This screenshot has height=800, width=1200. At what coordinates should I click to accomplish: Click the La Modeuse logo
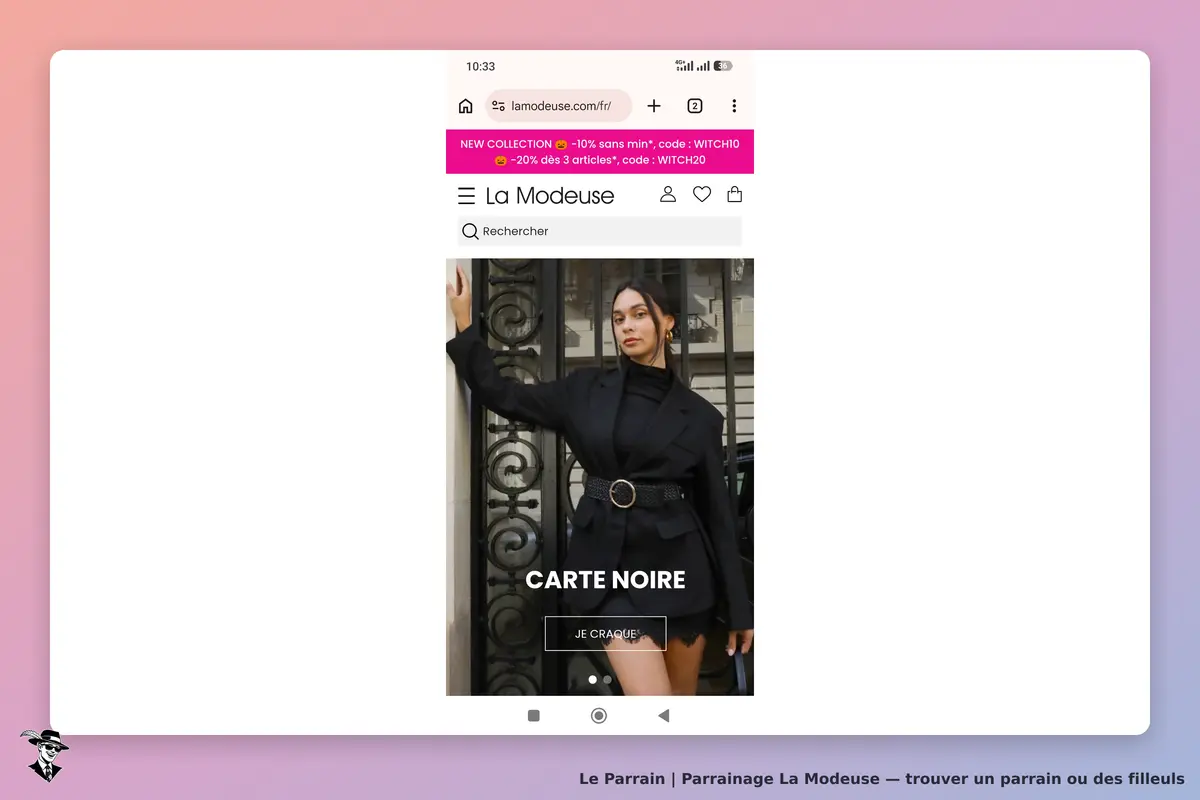[550, 196]
